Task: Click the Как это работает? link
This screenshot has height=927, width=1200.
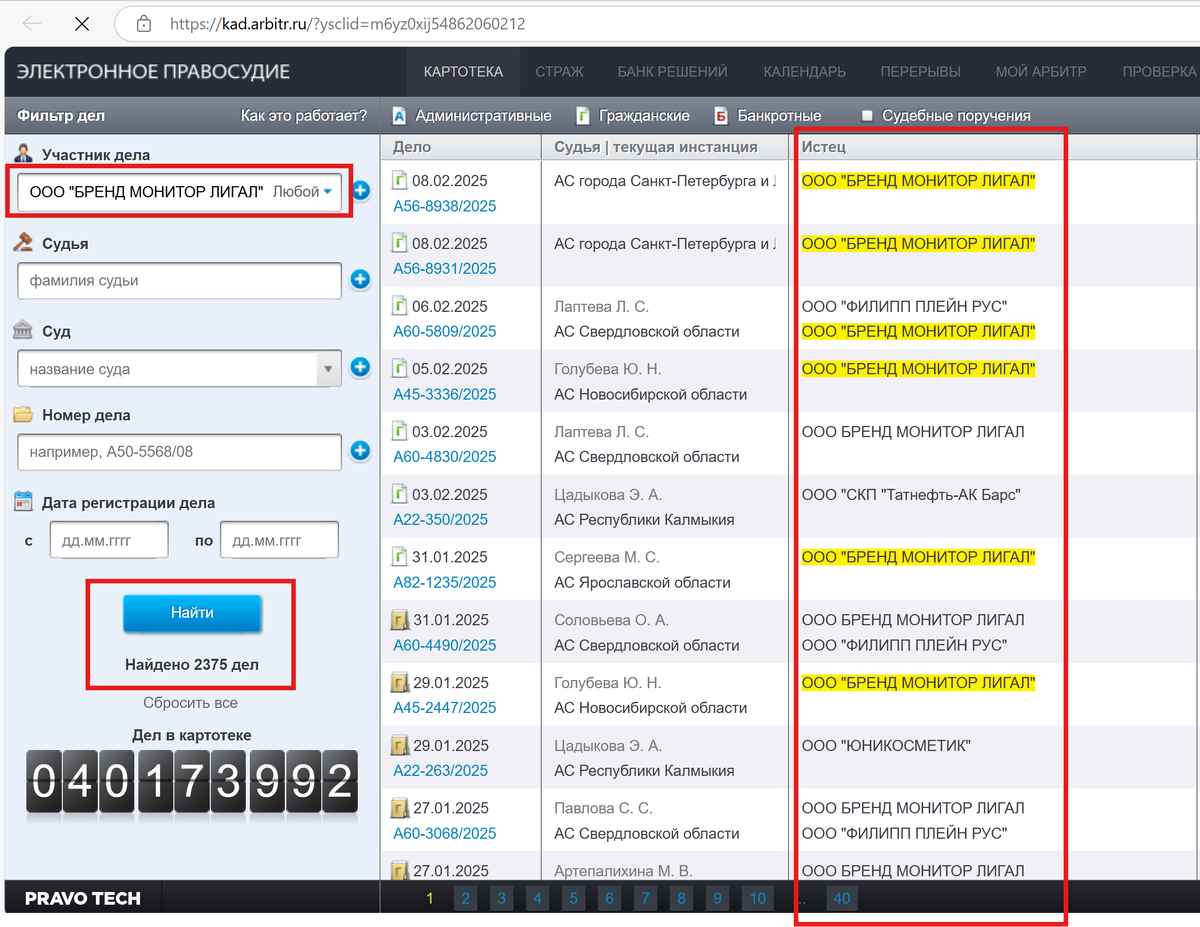Action: pyautogui.click(x=304, y=115)
